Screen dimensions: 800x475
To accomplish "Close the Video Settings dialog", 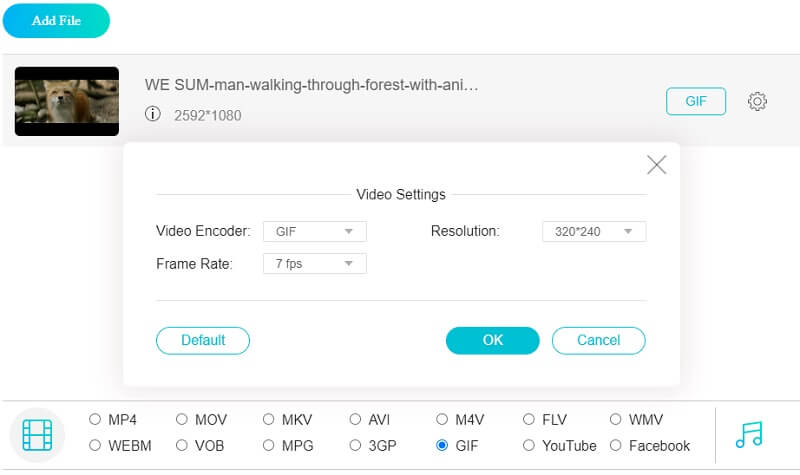I will click(x=656, y=165).
